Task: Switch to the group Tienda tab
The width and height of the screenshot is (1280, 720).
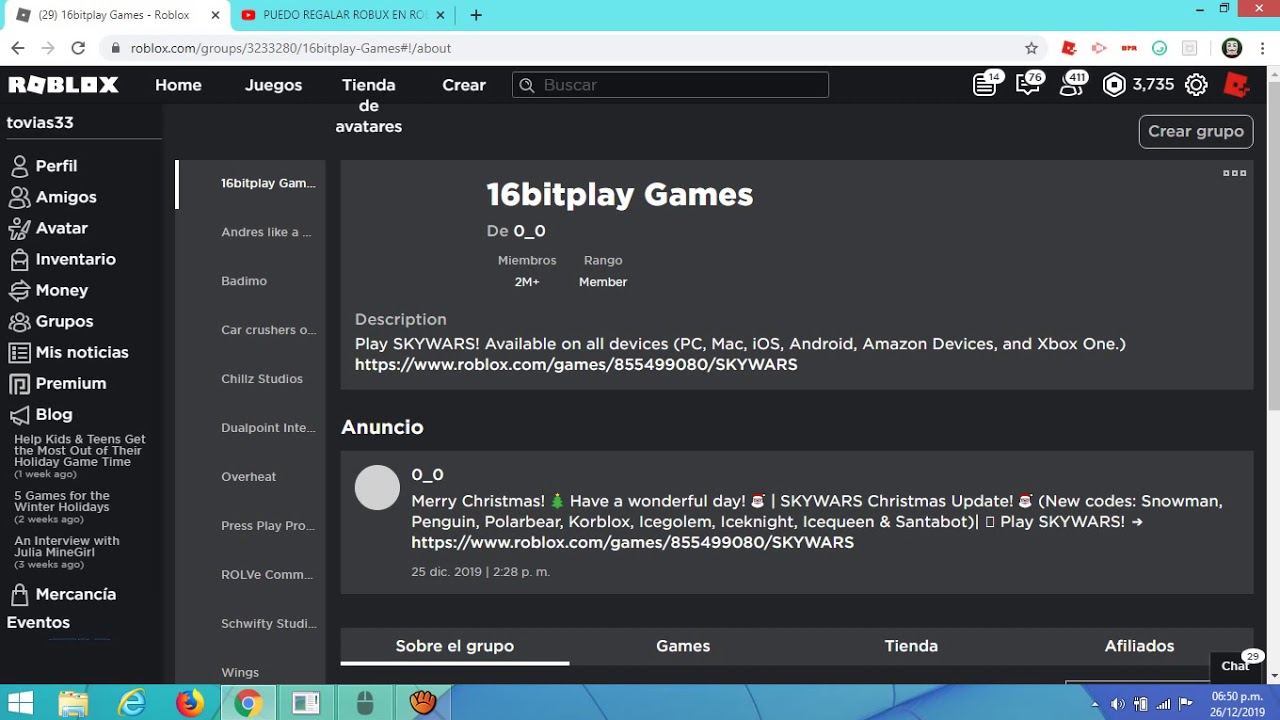Action: [x=911, y=646]
